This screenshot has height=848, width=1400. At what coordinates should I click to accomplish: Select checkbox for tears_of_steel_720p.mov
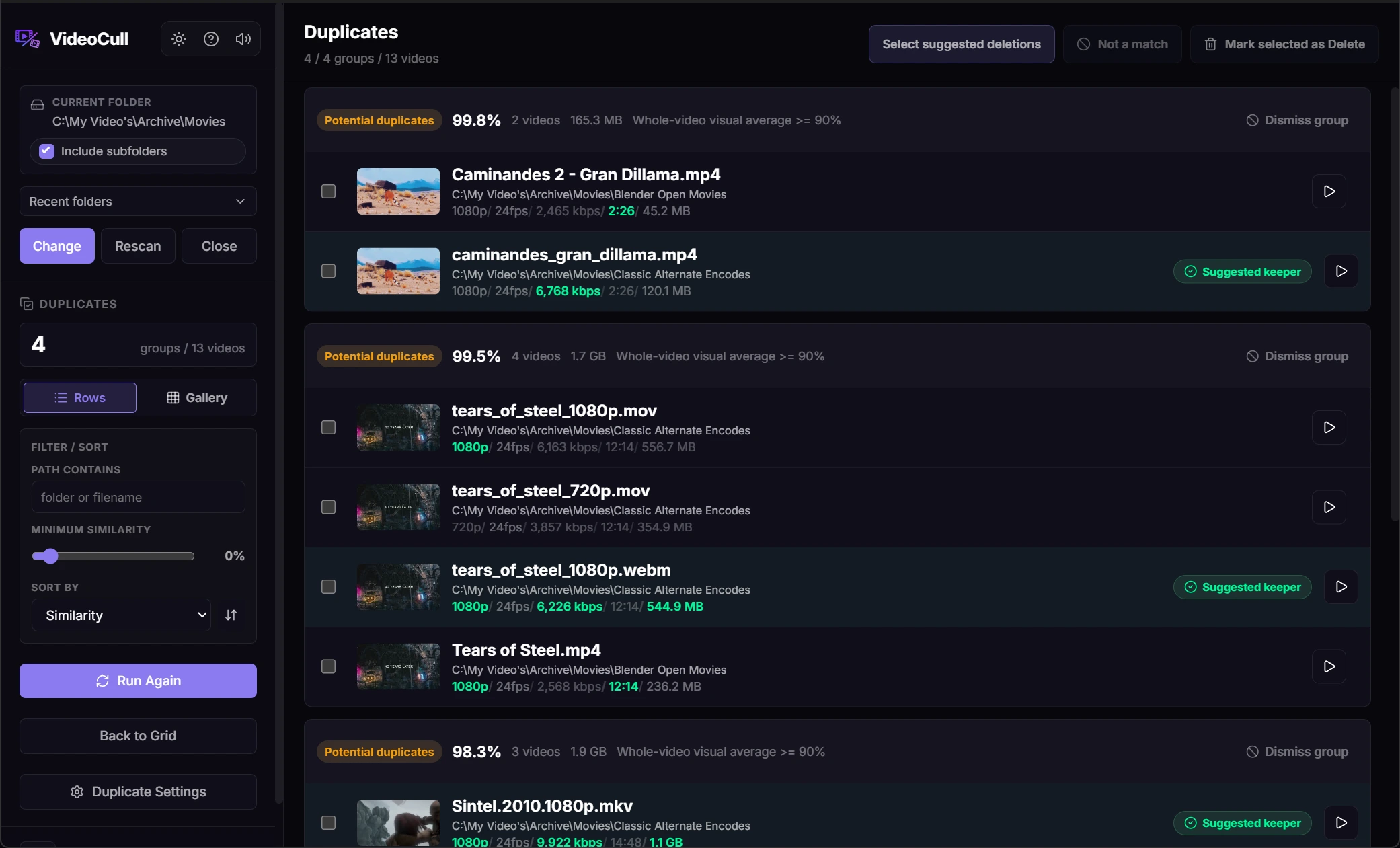[x=328, y=507]
